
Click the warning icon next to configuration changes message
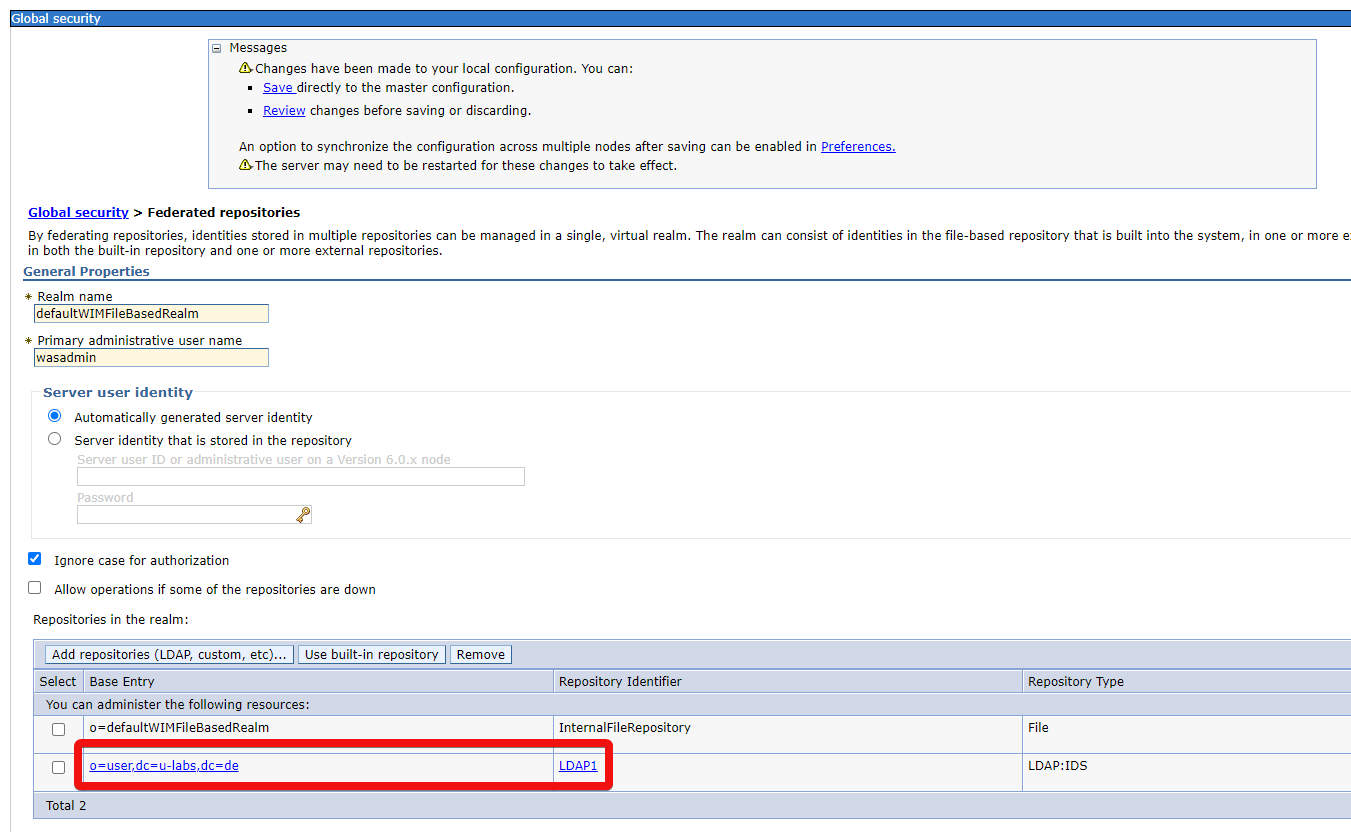245,68
